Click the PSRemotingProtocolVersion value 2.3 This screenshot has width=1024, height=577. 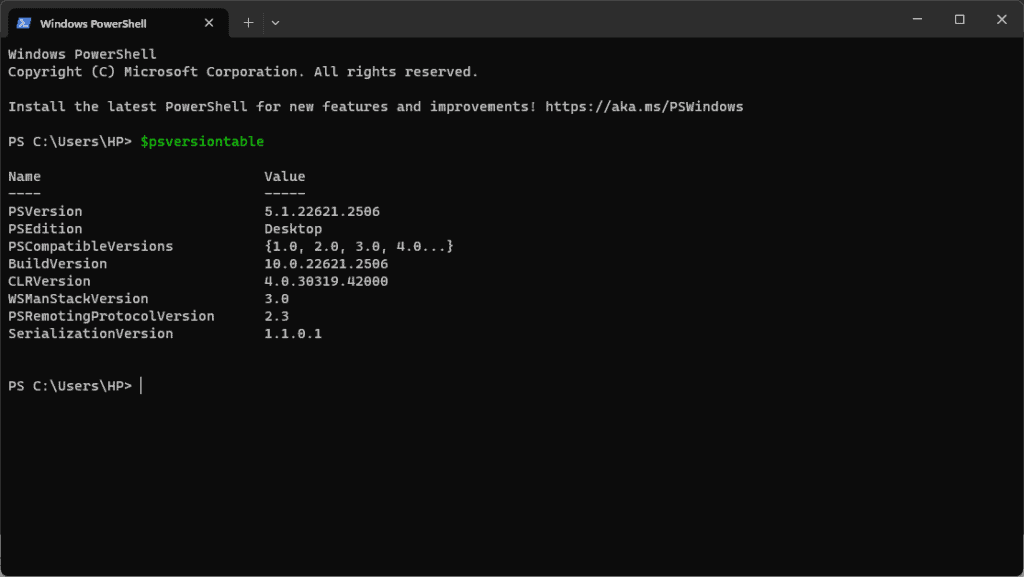click(x=277, y=316)
